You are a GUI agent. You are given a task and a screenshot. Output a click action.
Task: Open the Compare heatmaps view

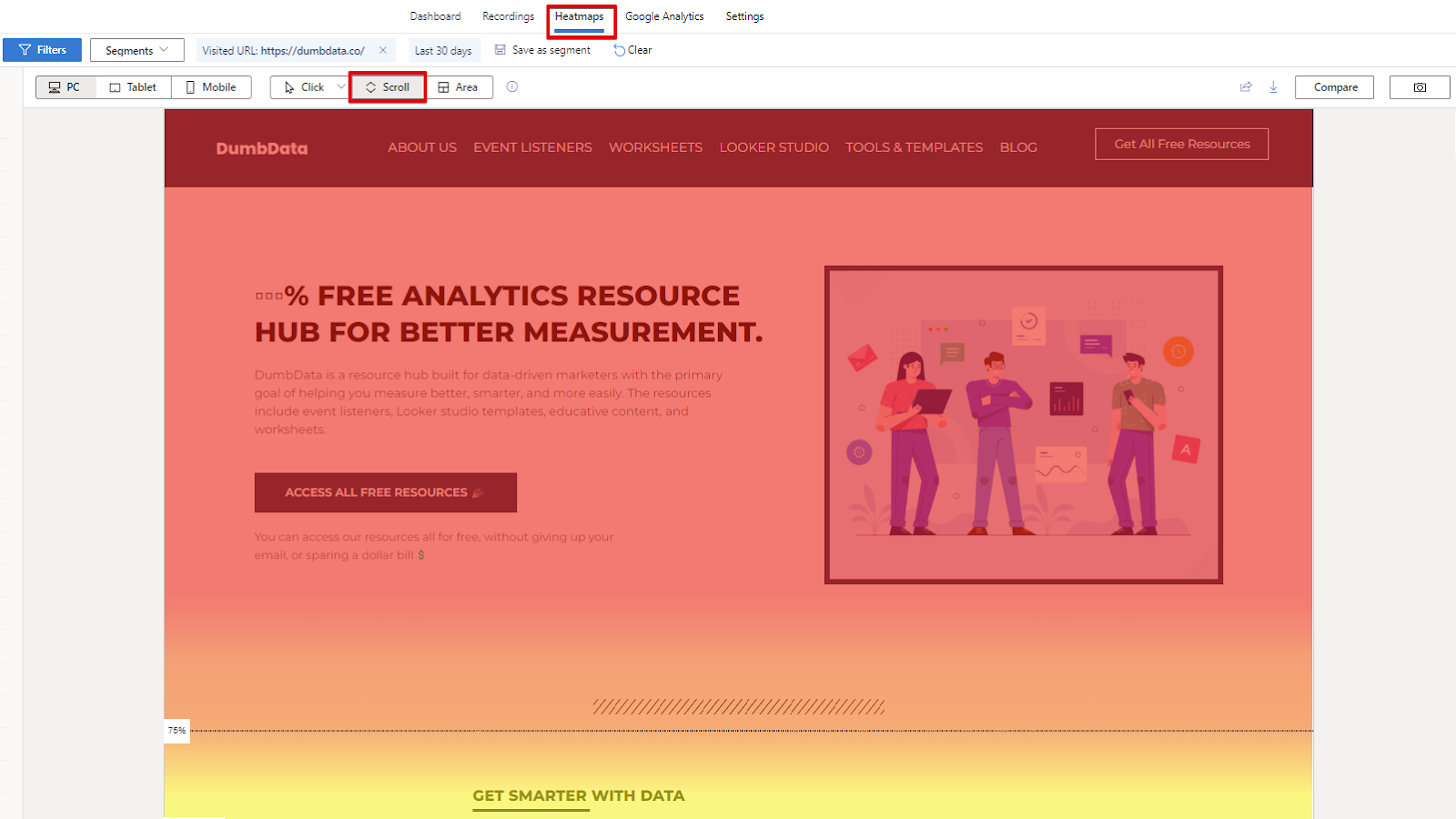(1335, 87)
